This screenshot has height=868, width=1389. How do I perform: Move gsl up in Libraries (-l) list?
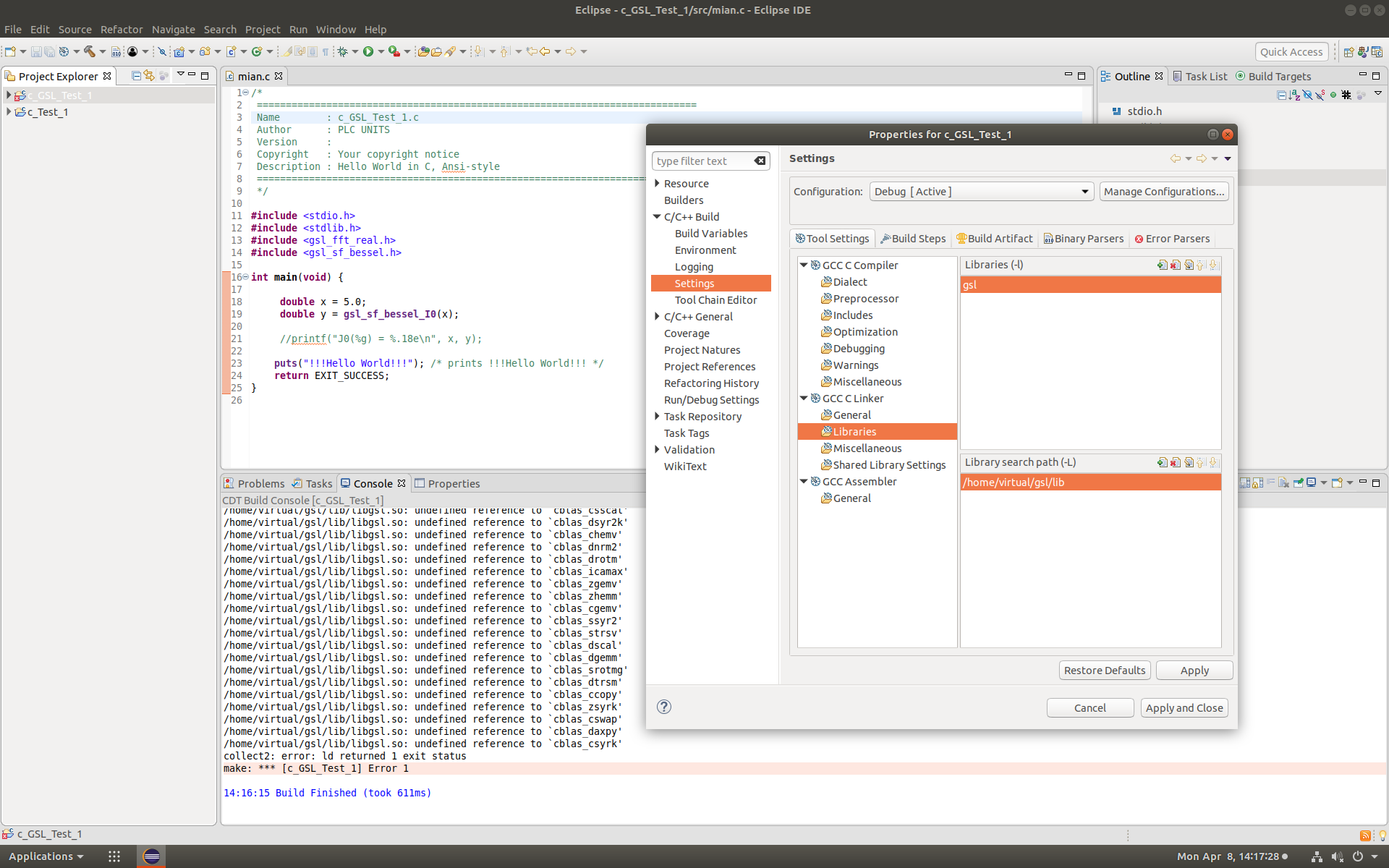(1201, 265)
